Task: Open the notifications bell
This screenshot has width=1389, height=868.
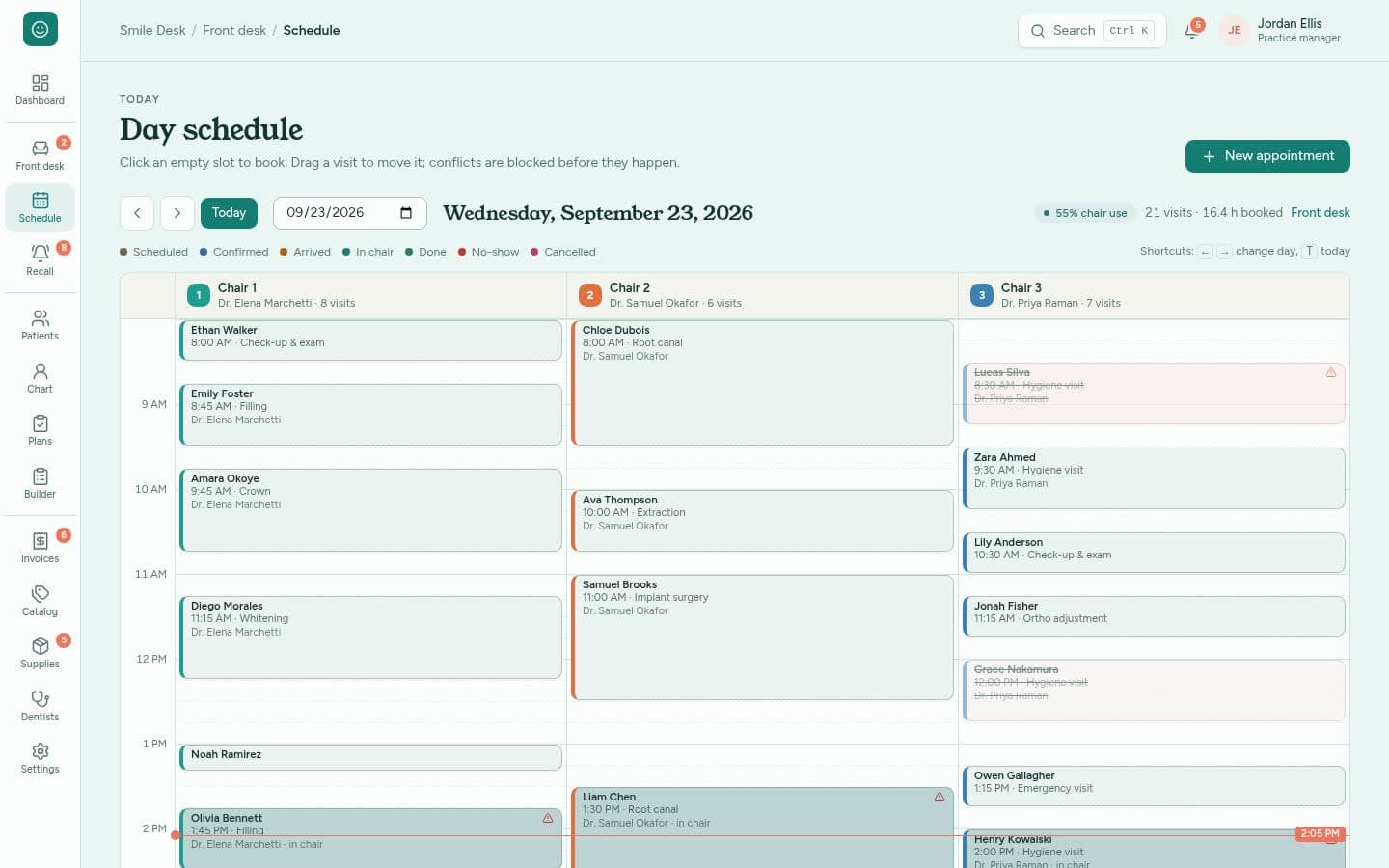Action: pos(1192,30)
